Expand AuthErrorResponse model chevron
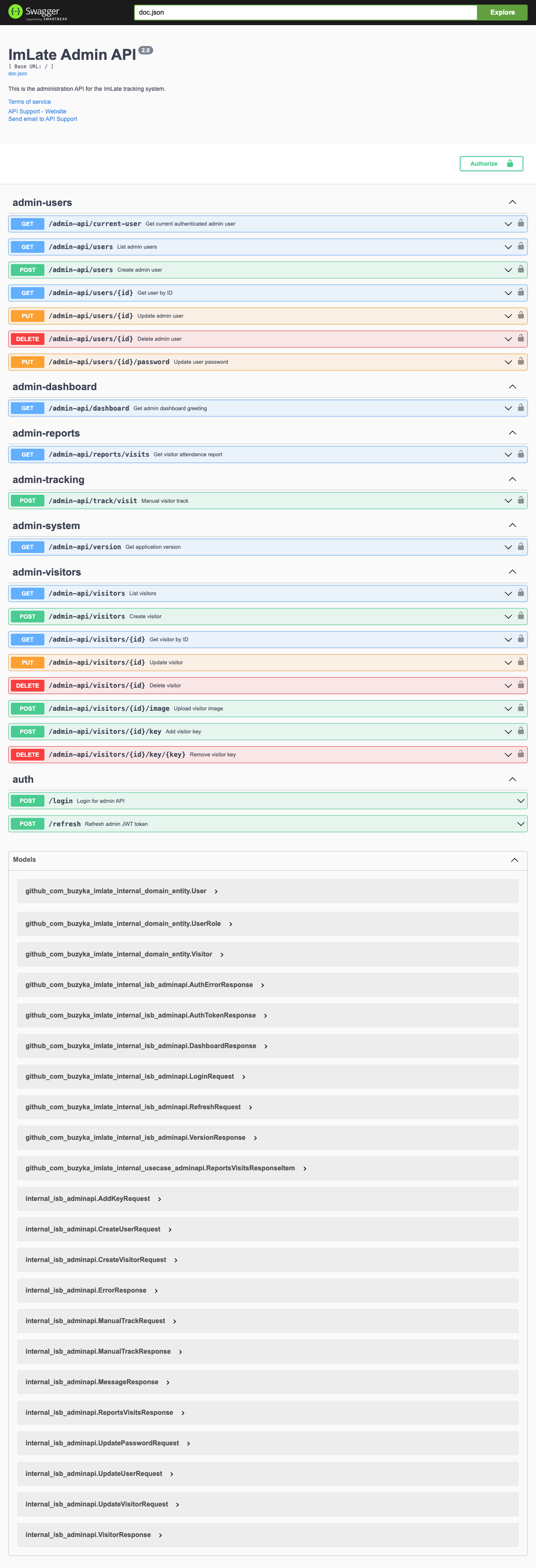 click(263, 985)
